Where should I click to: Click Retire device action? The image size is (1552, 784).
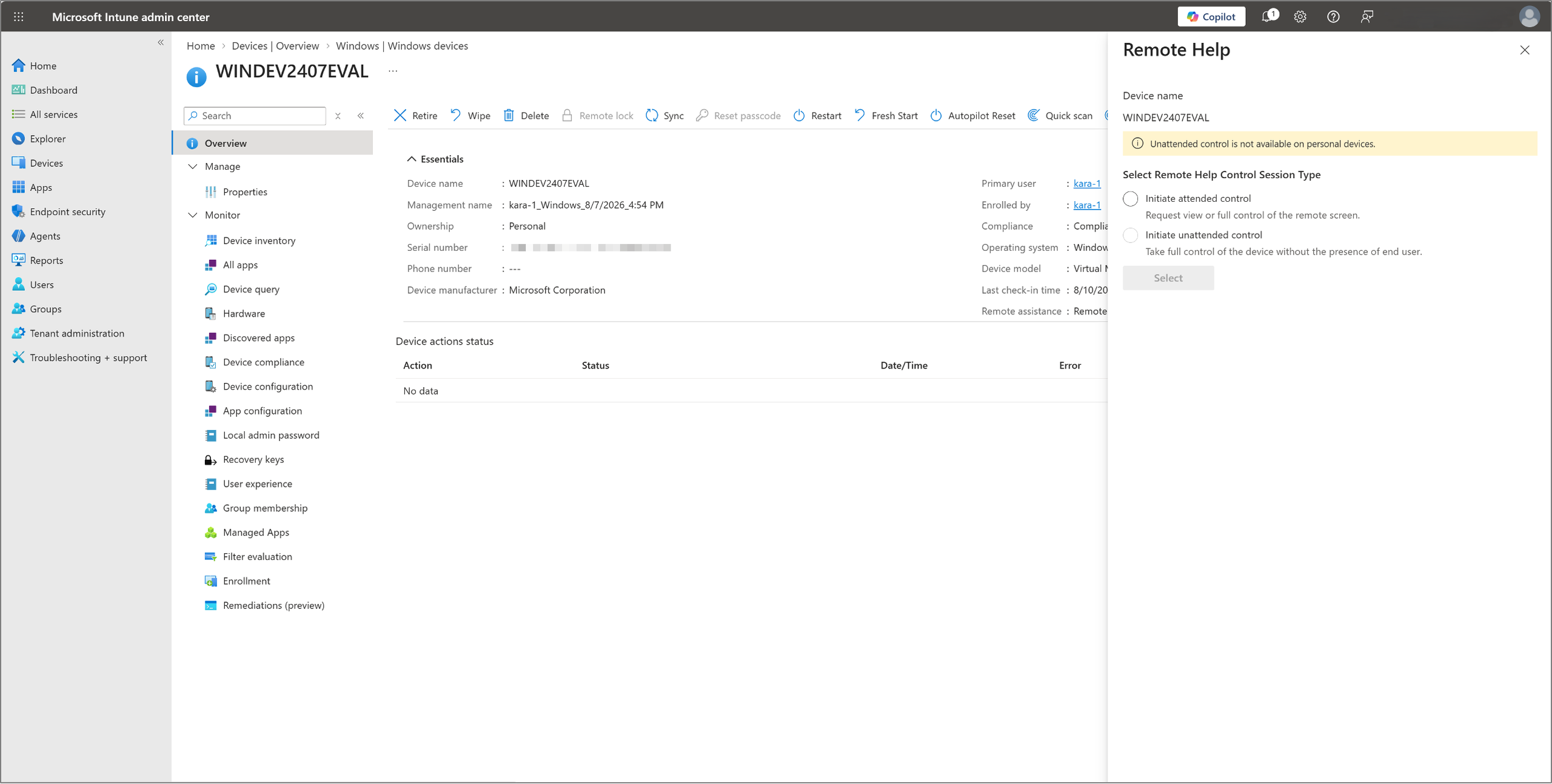coord(415,116)
